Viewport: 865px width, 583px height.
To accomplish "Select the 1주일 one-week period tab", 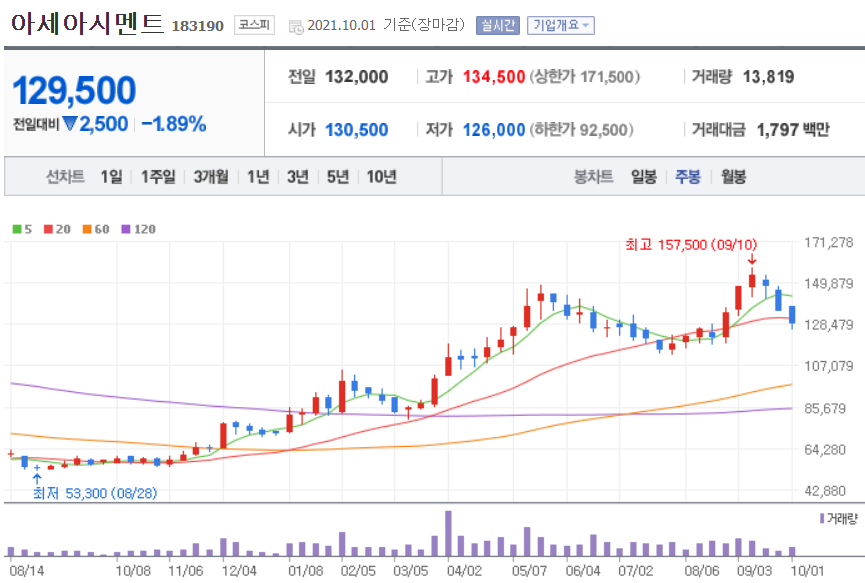I will [x=158, y=175].
